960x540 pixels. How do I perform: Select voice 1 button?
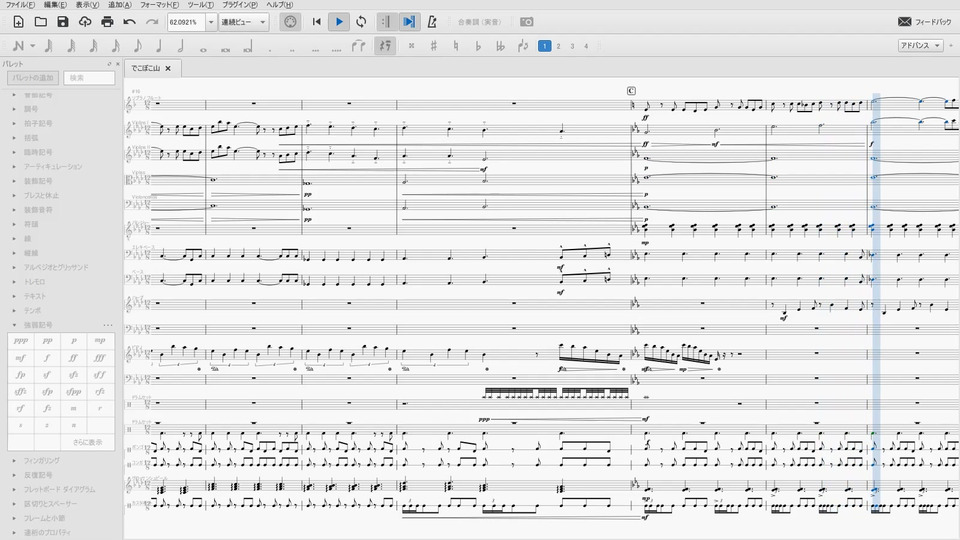coord(544,46)
